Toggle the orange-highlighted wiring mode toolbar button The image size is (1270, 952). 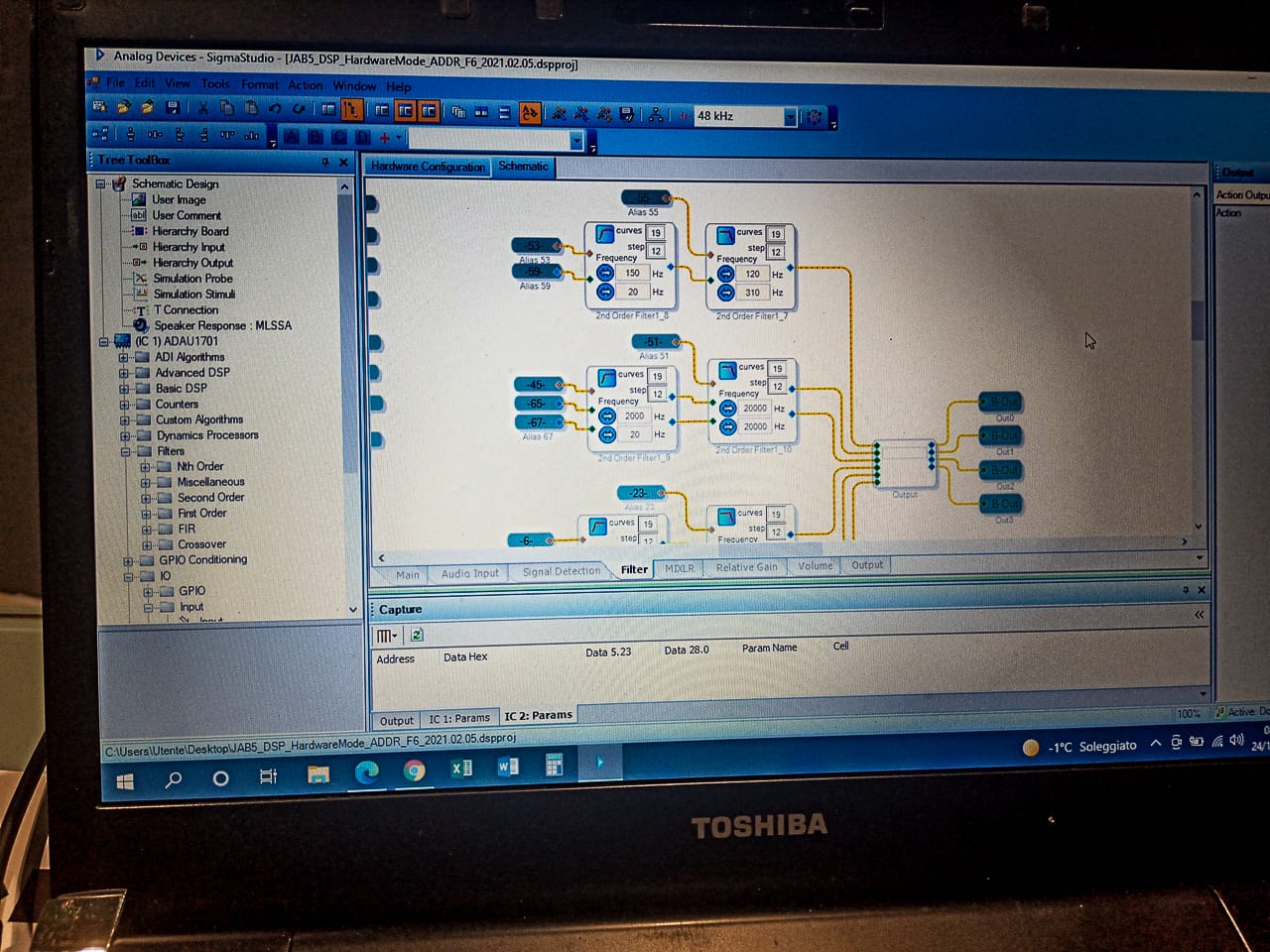click(x=350, y=110)
